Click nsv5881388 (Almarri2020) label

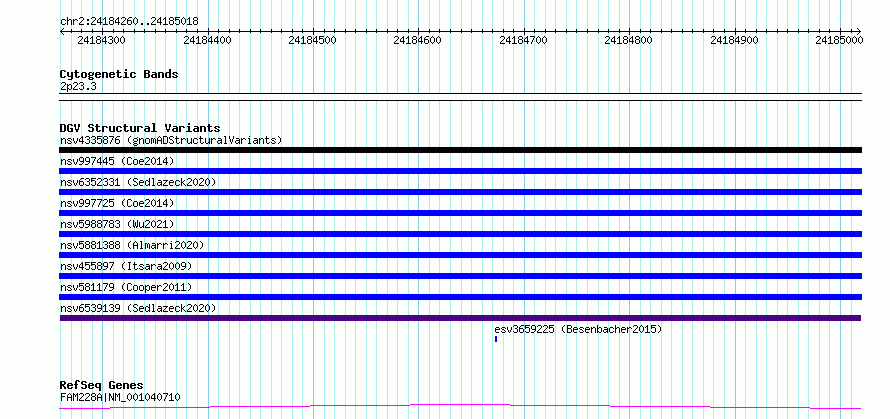coord(132,245)
